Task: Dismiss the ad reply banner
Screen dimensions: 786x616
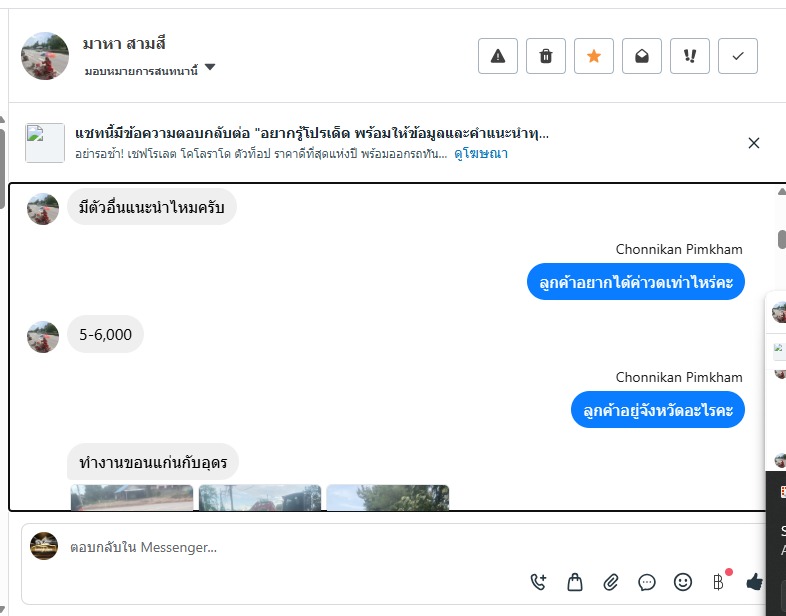Action: tap(753, 143)
